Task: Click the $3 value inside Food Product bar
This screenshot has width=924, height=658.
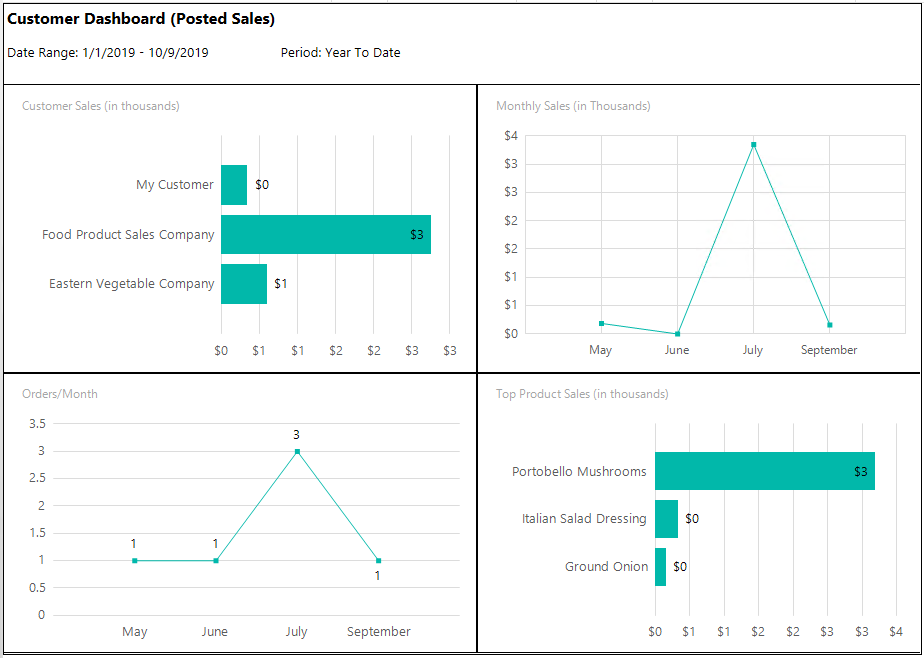Action: (x=417, y=234)
